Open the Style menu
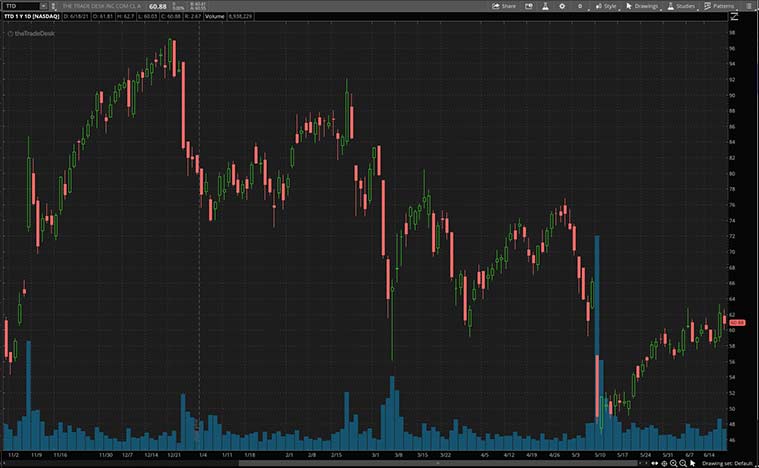Screen dimensions: 759x468 [606, 6]
